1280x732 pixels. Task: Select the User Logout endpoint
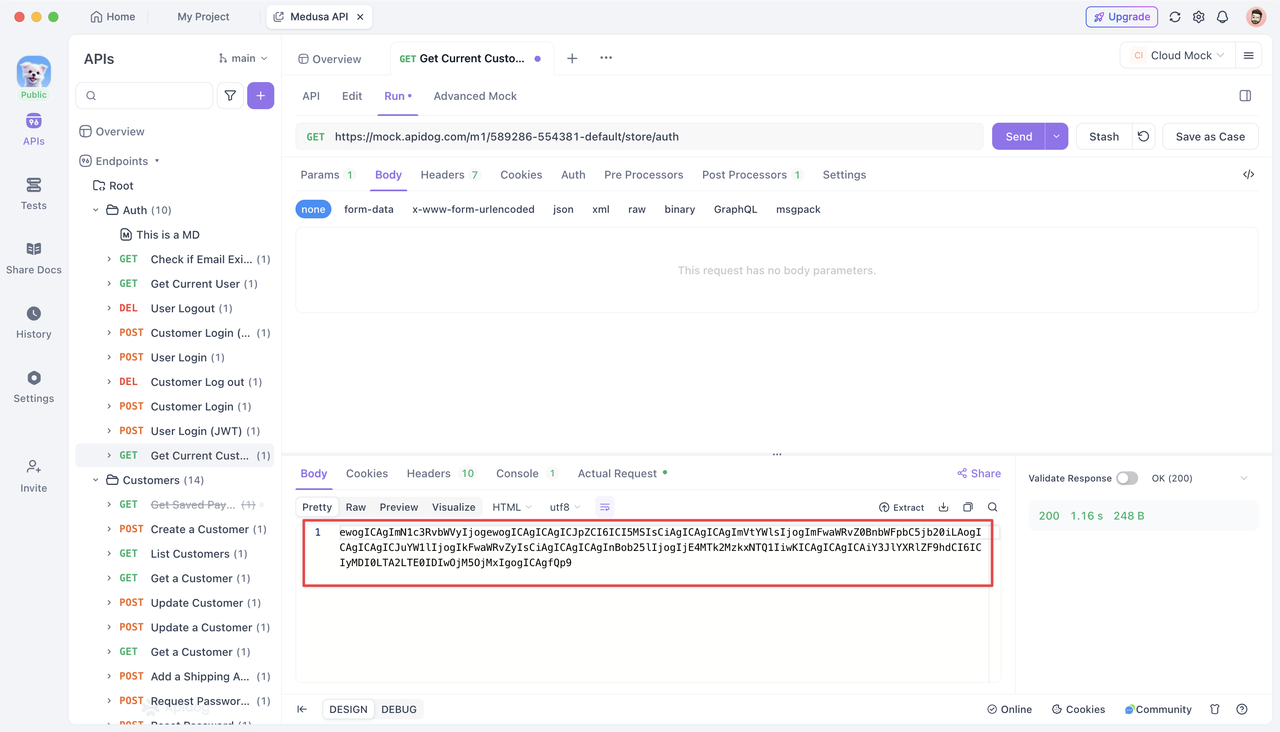click(x=176, y=308)
